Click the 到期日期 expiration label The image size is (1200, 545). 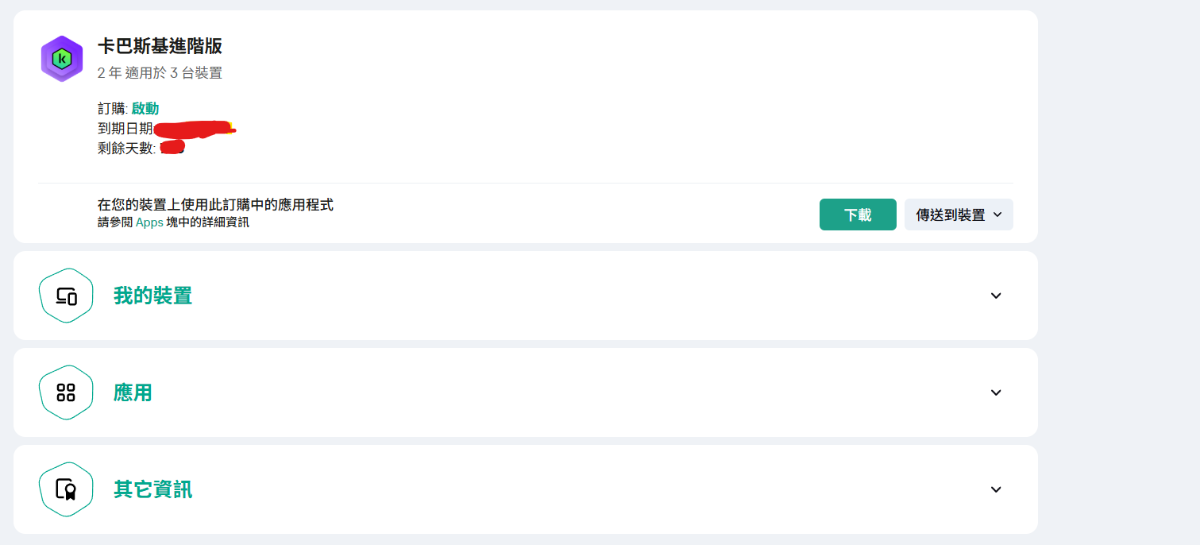pyautogui.click(x=125, y=128)
